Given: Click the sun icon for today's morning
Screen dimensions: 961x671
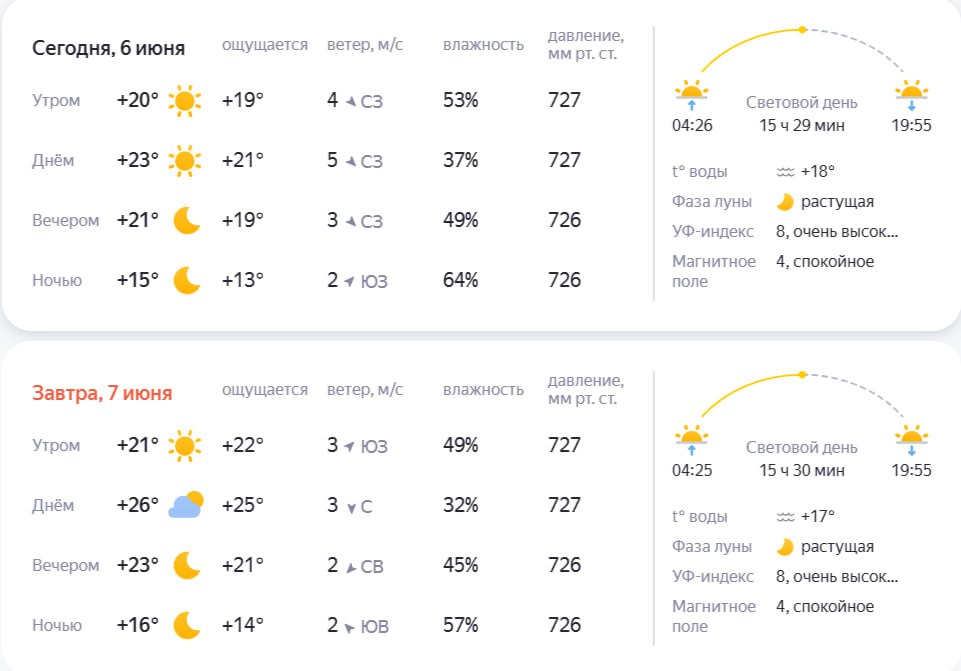Looking at the screenshot, I should pos(184,100).
